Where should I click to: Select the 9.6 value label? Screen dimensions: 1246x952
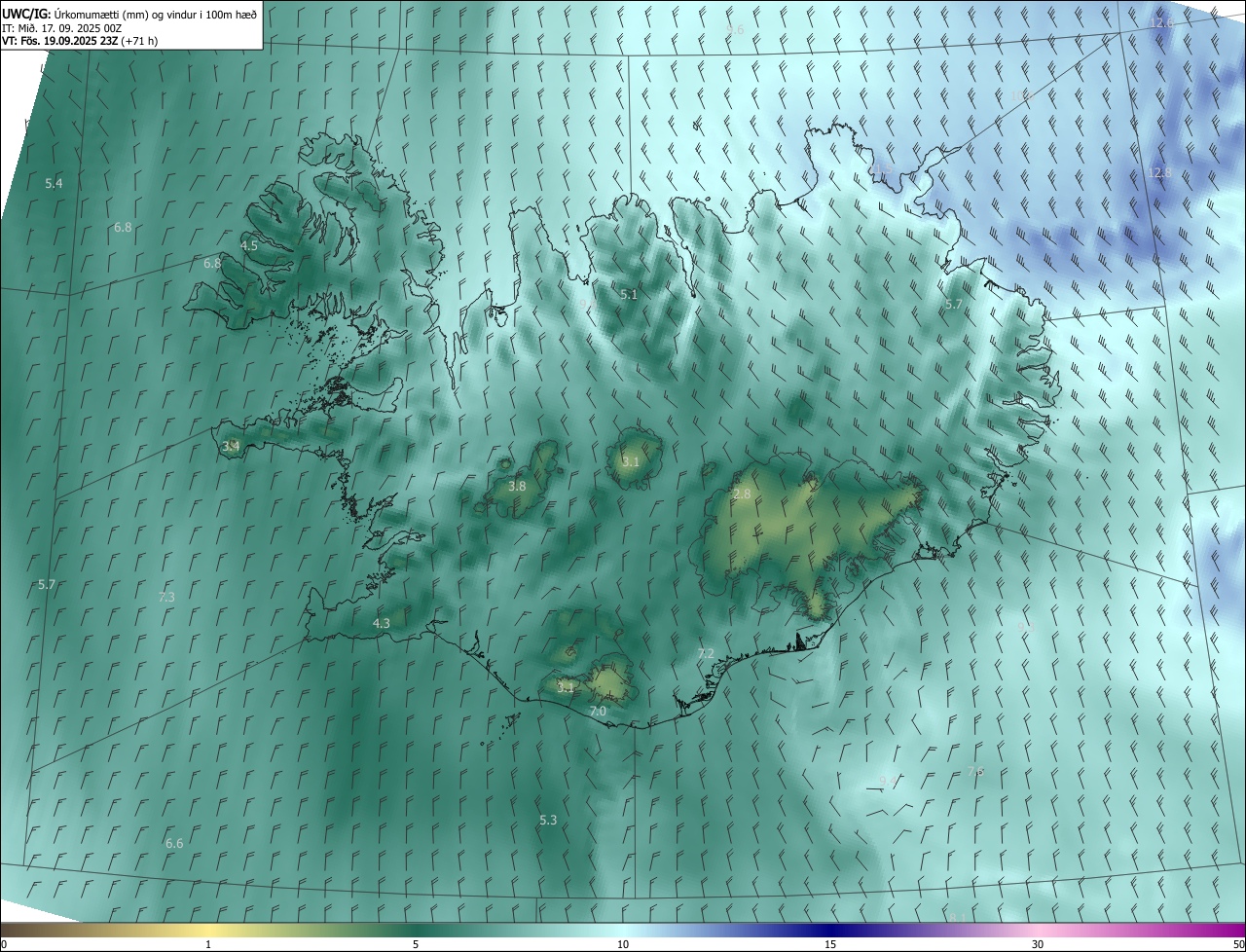[x=735, y=30]
